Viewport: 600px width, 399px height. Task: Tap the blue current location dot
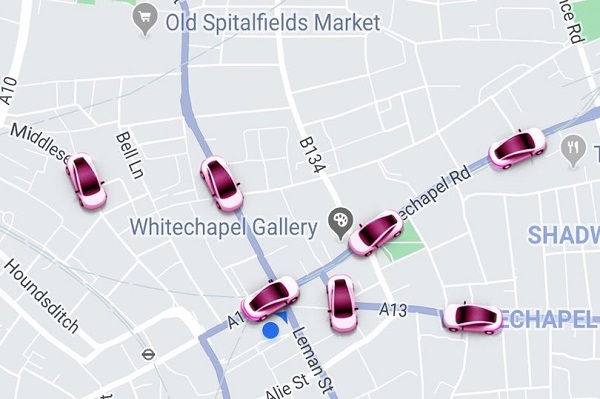[x=271, y=330]
